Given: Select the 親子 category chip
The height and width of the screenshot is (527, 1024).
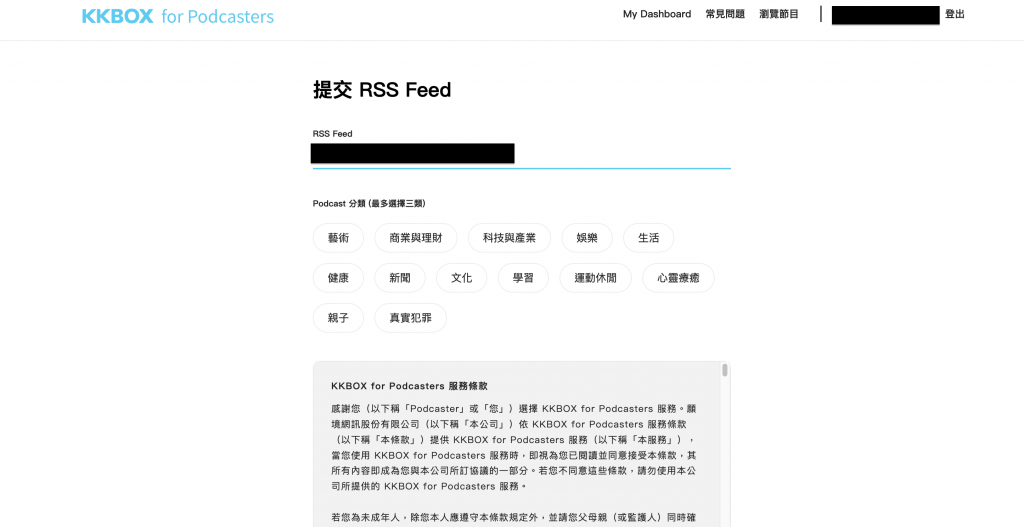Looking at the screenshot, I should [338, 317].
